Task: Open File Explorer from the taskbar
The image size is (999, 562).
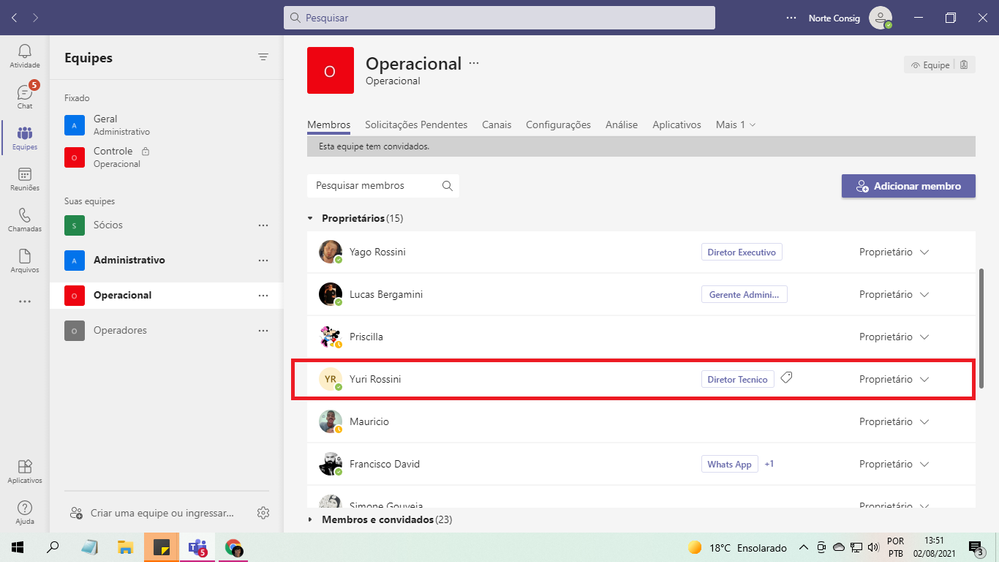Action: coord(126,547)
